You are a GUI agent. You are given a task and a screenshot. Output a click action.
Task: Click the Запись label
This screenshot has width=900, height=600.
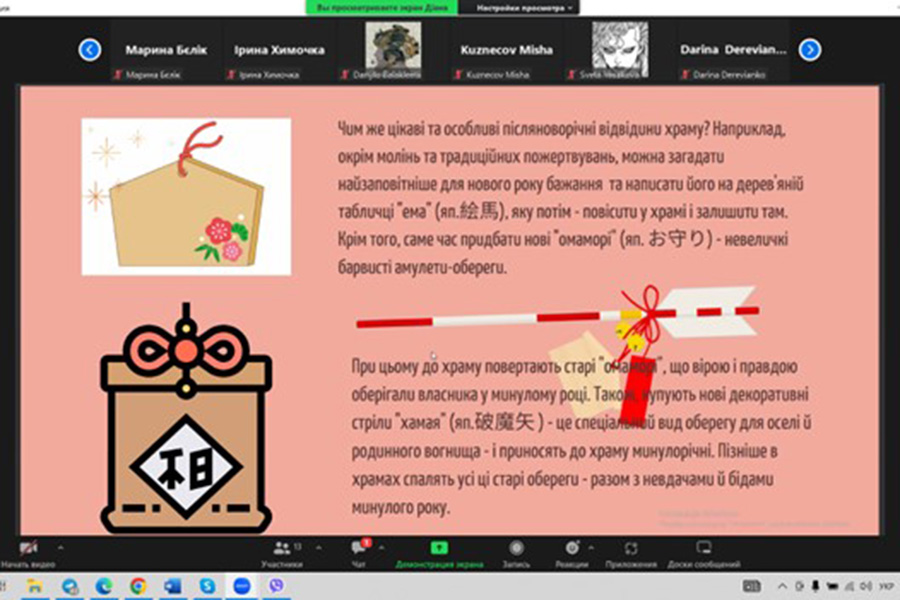coord(516,564)
